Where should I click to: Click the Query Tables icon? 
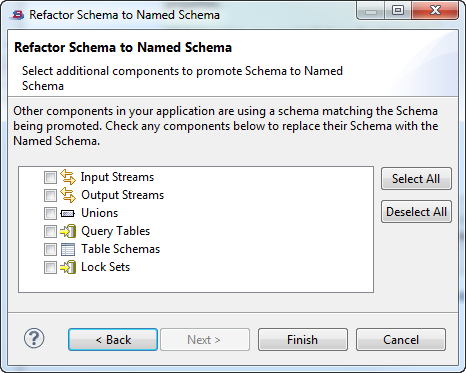click(x=68, y=231)
